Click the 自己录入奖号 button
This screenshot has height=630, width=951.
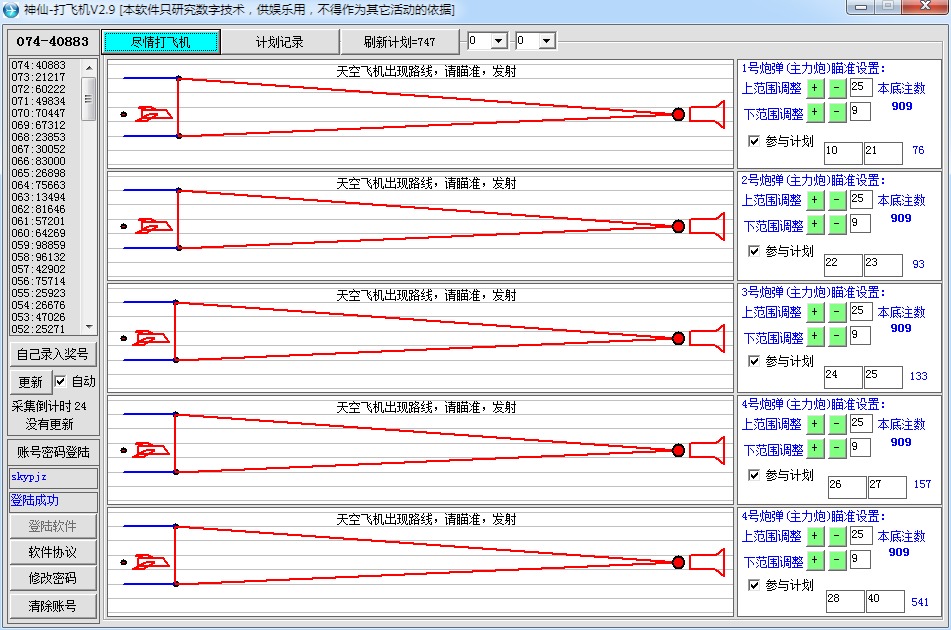click(x=52, y=354)
